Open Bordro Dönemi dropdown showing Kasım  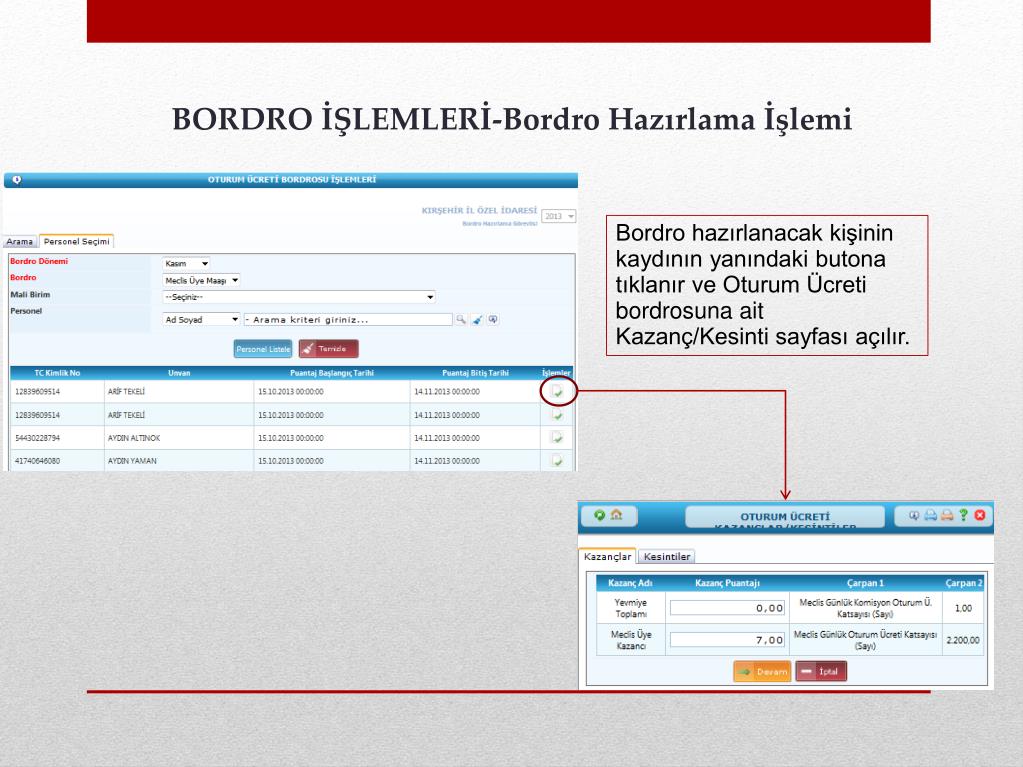pos(186,263)
